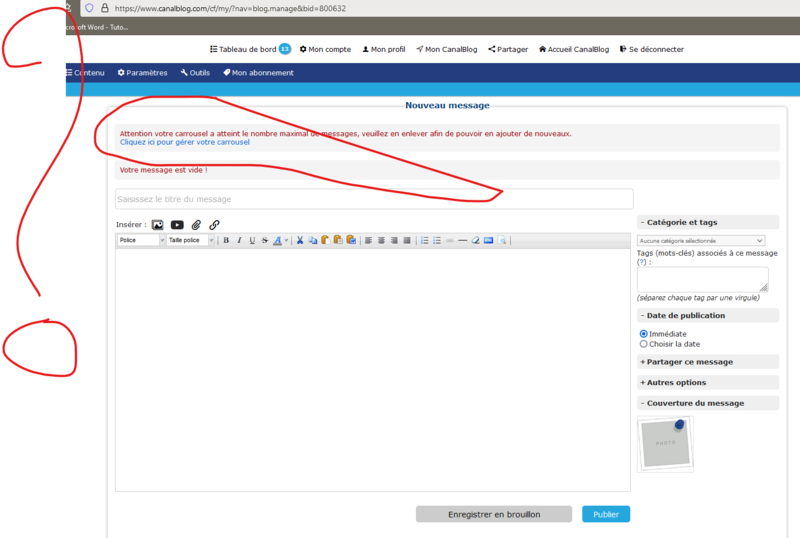Expand Partager ce message section
Viewport: 800px width, 538px height.
708,362
